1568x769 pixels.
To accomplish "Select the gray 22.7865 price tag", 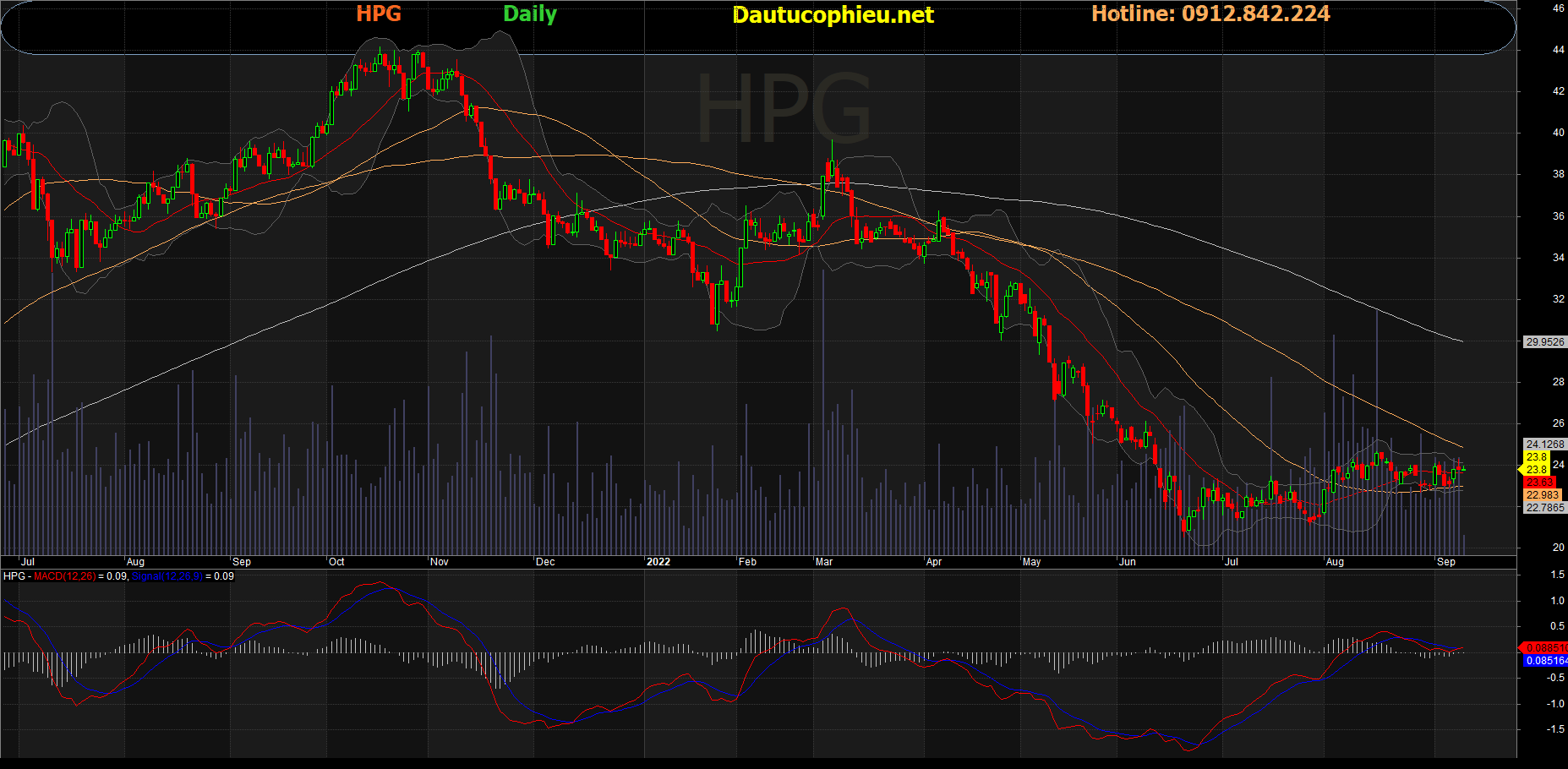I will pos(1545,508).
